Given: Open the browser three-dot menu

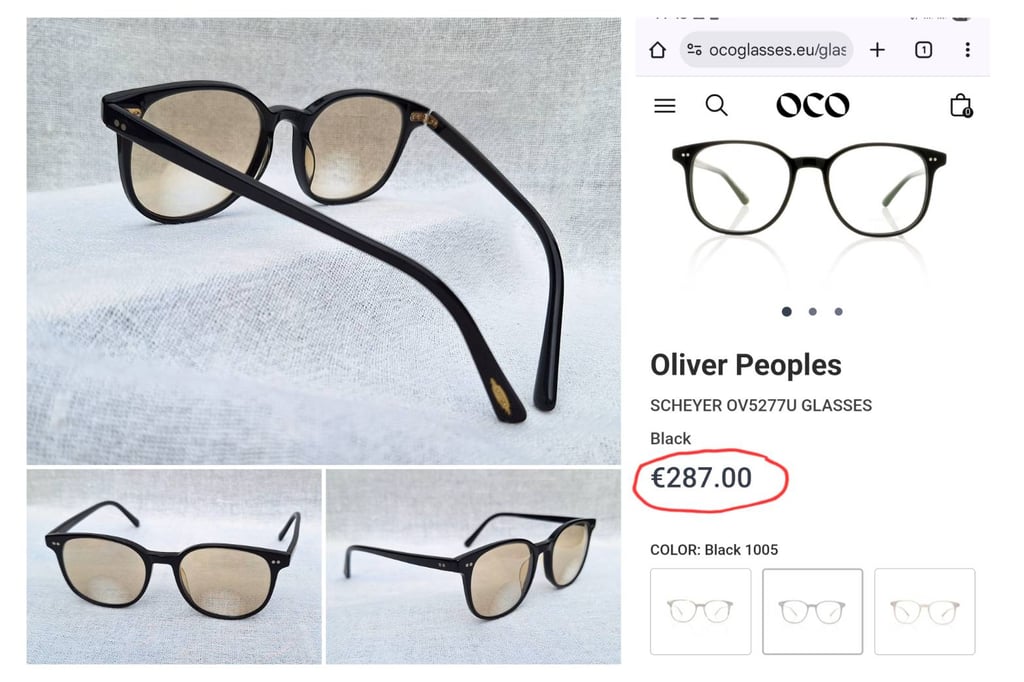Looking at the screenshot, I should coord(967,50).
